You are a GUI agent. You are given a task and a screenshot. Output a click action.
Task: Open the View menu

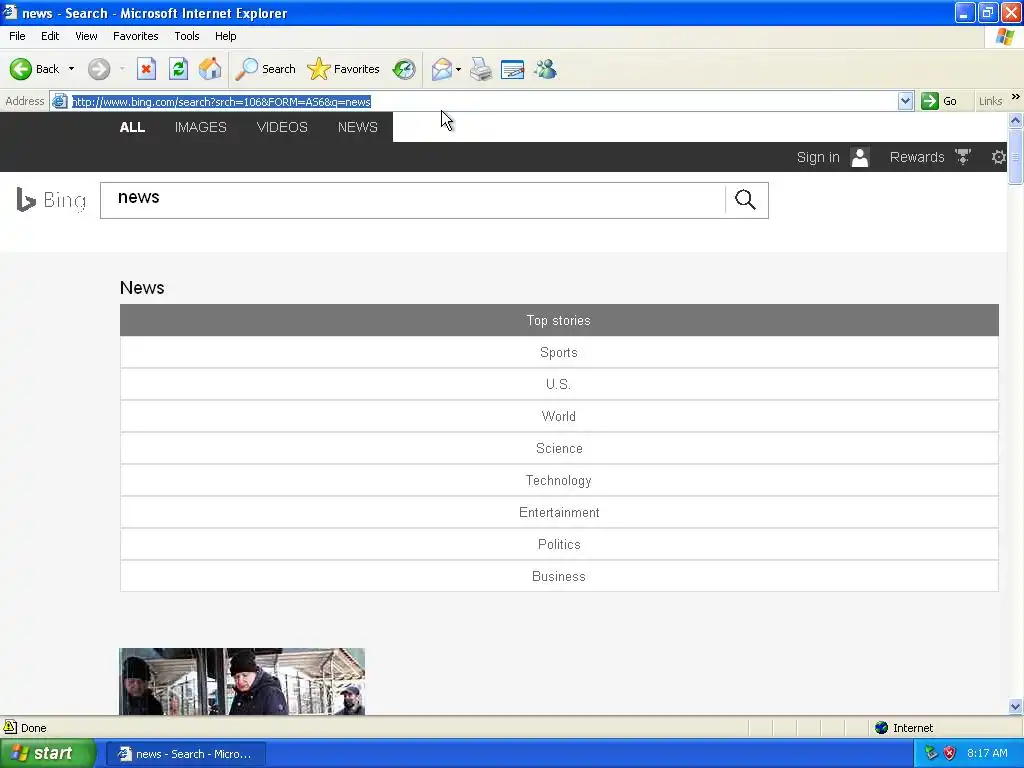pyautogui.click(x=86, y=36)
